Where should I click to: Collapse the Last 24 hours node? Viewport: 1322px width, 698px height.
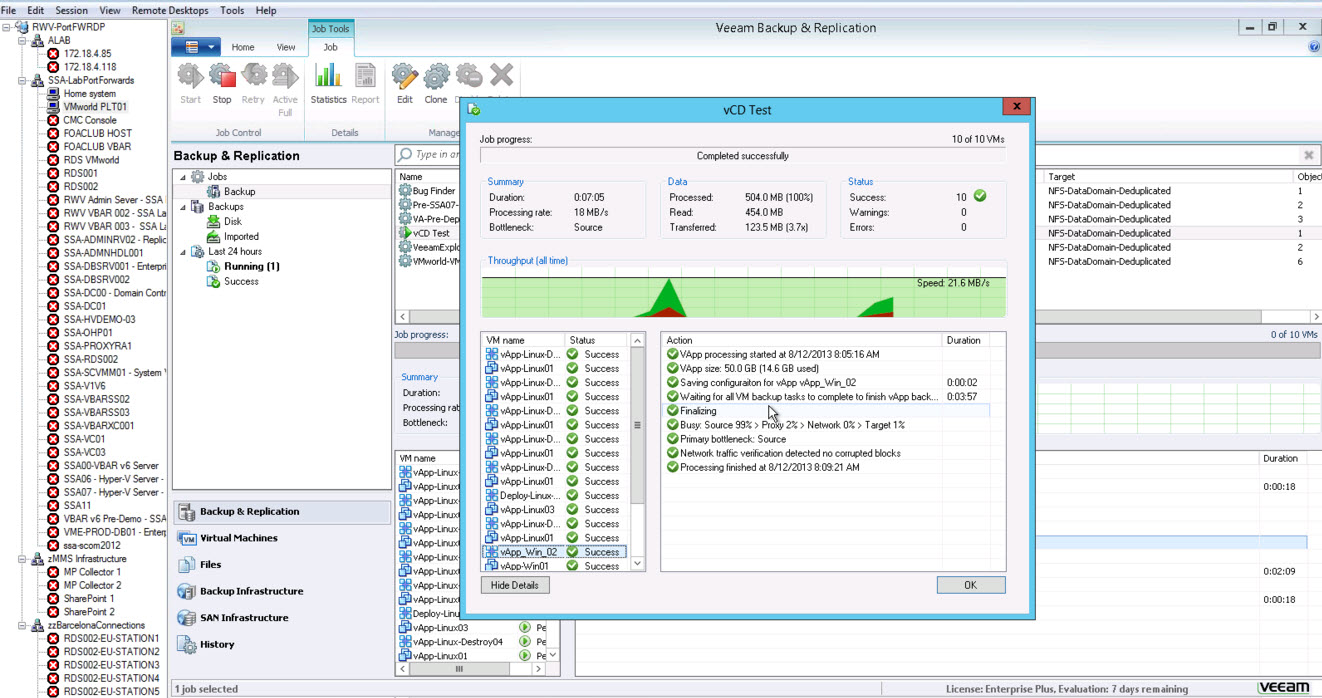(x=182, y=252)
